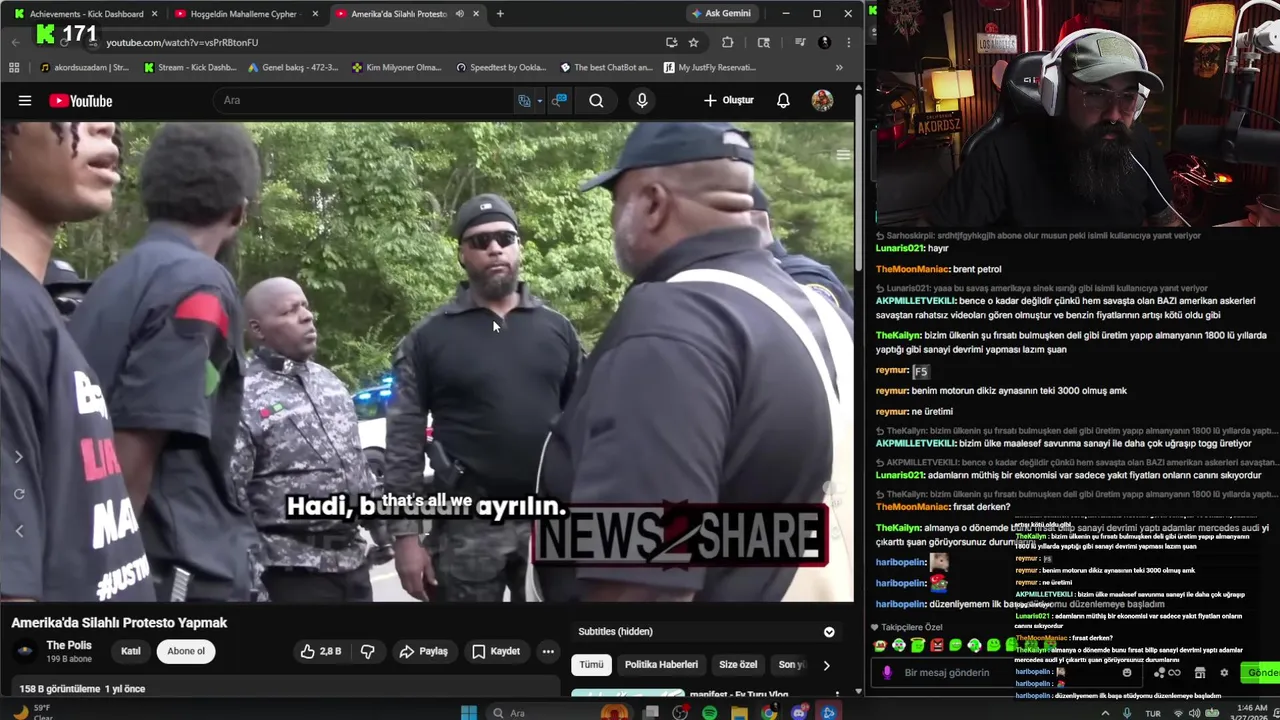Click the Oluştur create button
The image size is (1280, 720).
(729, 100)
